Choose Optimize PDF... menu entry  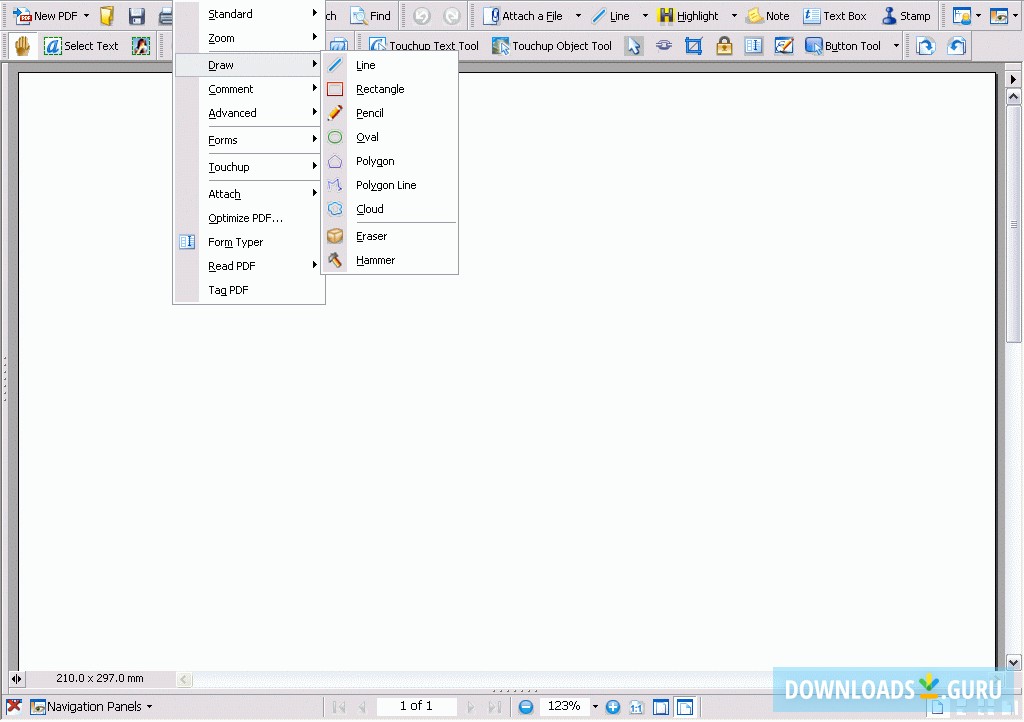click(249, 218)
